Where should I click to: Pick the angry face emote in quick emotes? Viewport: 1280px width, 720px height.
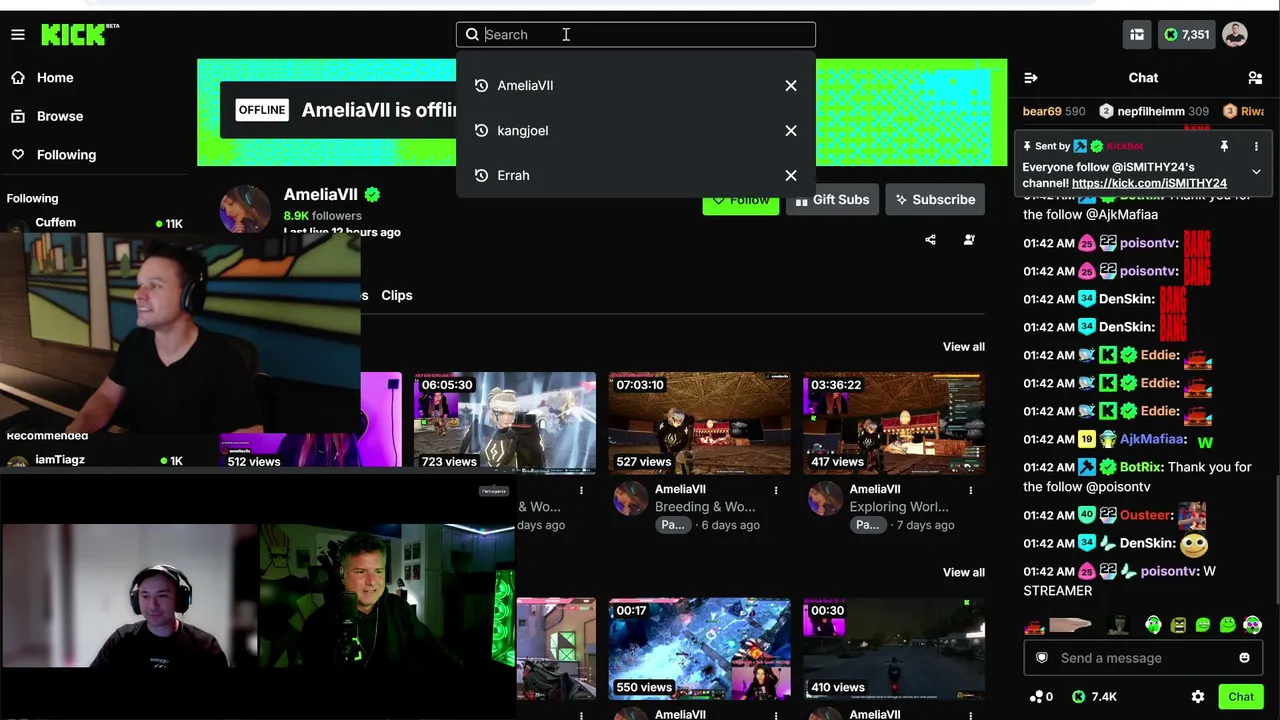coord(1178,625)
